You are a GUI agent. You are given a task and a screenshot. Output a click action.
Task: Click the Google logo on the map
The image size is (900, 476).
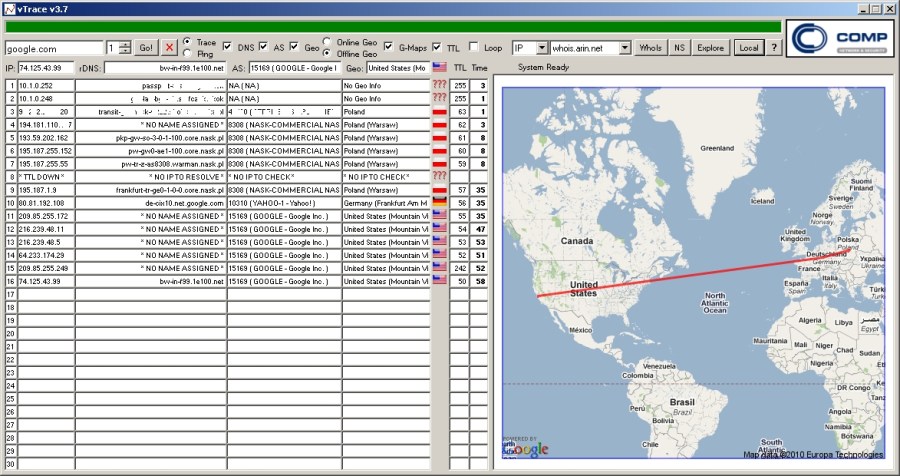tap(527, 450)
